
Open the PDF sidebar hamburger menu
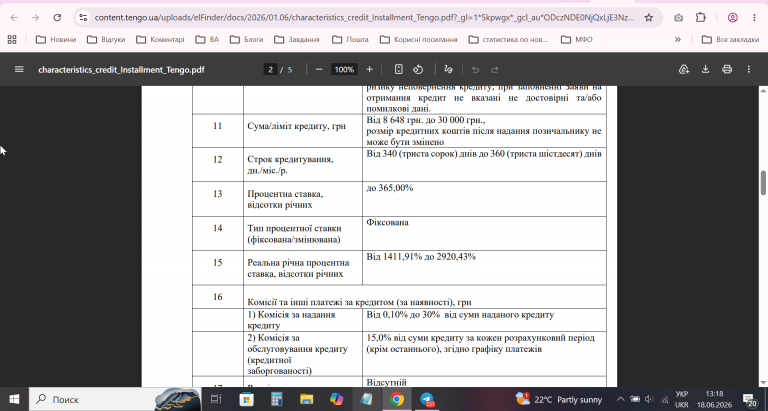pyautogui.click(x=19, y=70)
